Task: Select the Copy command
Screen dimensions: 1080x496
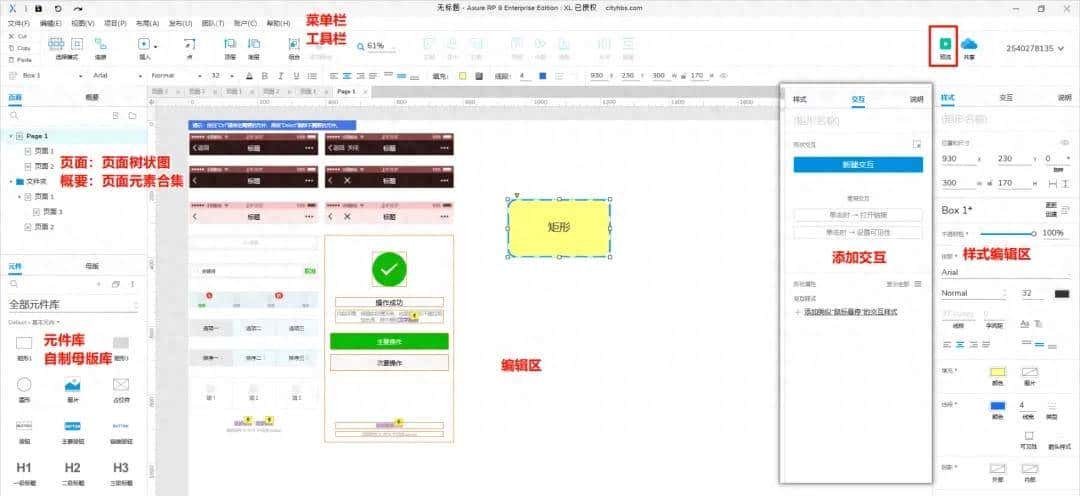Action: 20,48
